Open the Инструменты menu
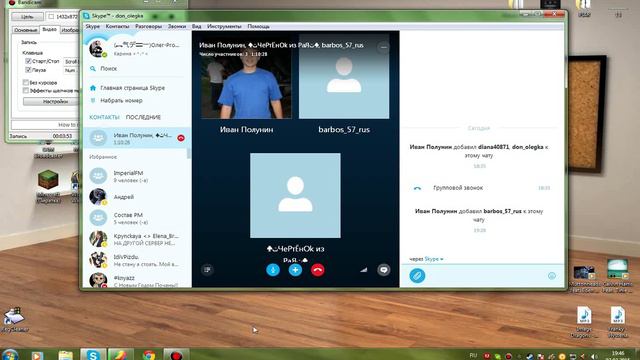 224,26
